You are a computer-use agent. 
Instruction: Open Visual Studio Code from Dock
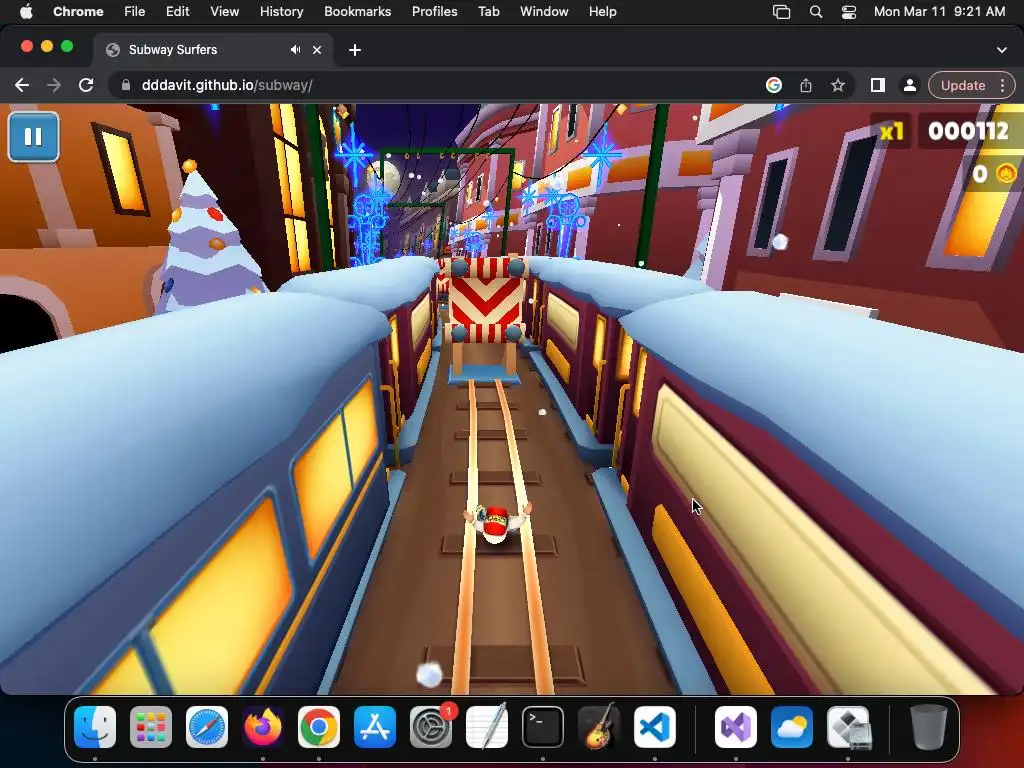point(655,727)
